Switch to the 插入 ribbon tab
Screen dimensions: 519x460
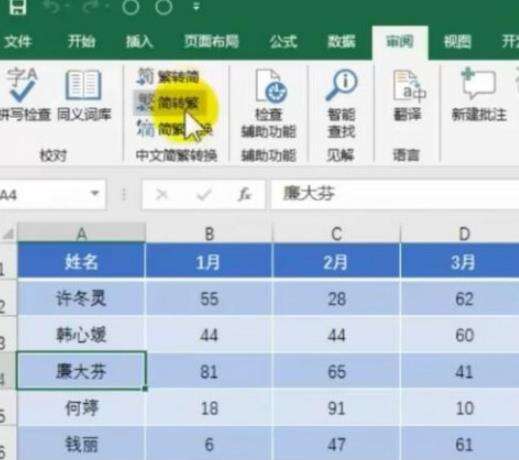pos(139,42)
